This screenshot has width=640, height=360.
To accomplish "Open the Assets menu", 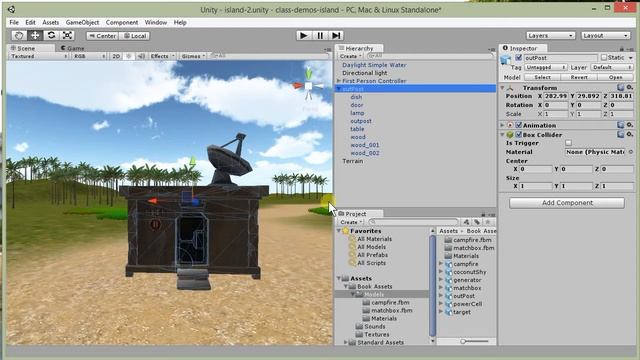I will tap(51, 22).
